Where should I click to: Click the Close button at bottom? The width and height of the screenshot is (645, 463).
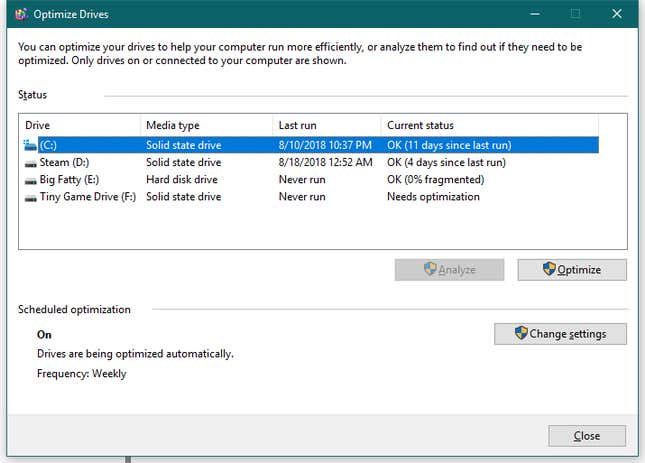[587, 436]
